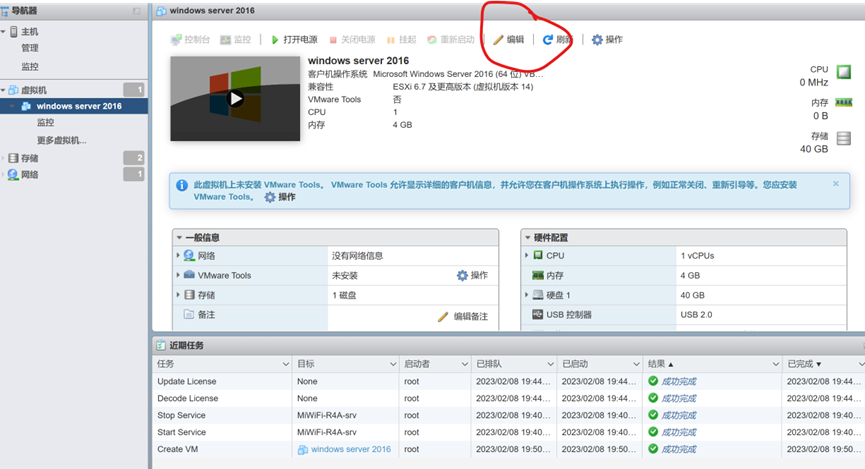Screen dimensions: 865x469
Task: Click 更多虚拟机... in navigator
Action: pyautogui.click(x=62, y=140)
